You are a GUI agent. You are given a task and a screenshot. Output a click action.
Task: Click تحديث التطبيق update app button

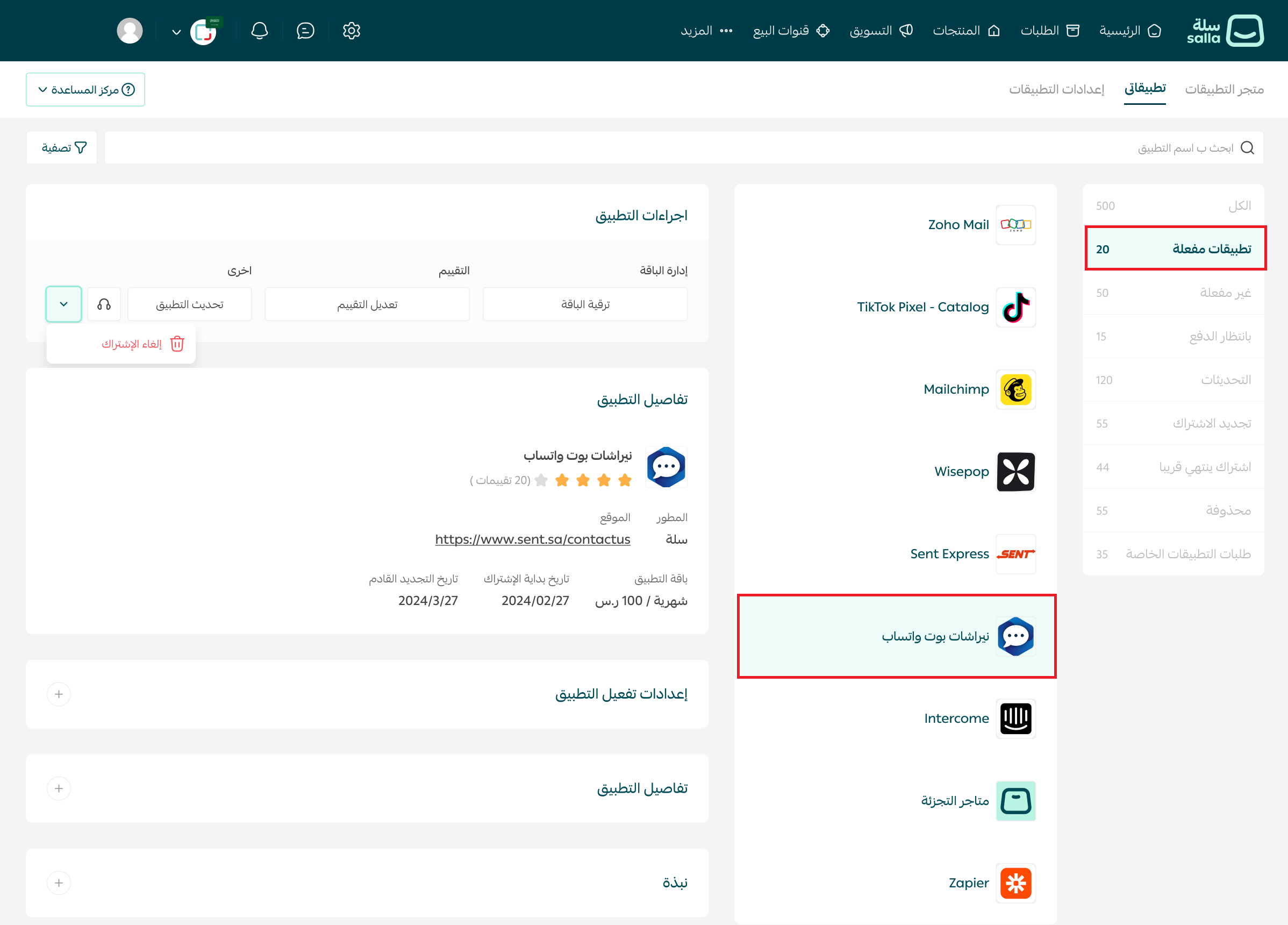[x=190, y=304]
